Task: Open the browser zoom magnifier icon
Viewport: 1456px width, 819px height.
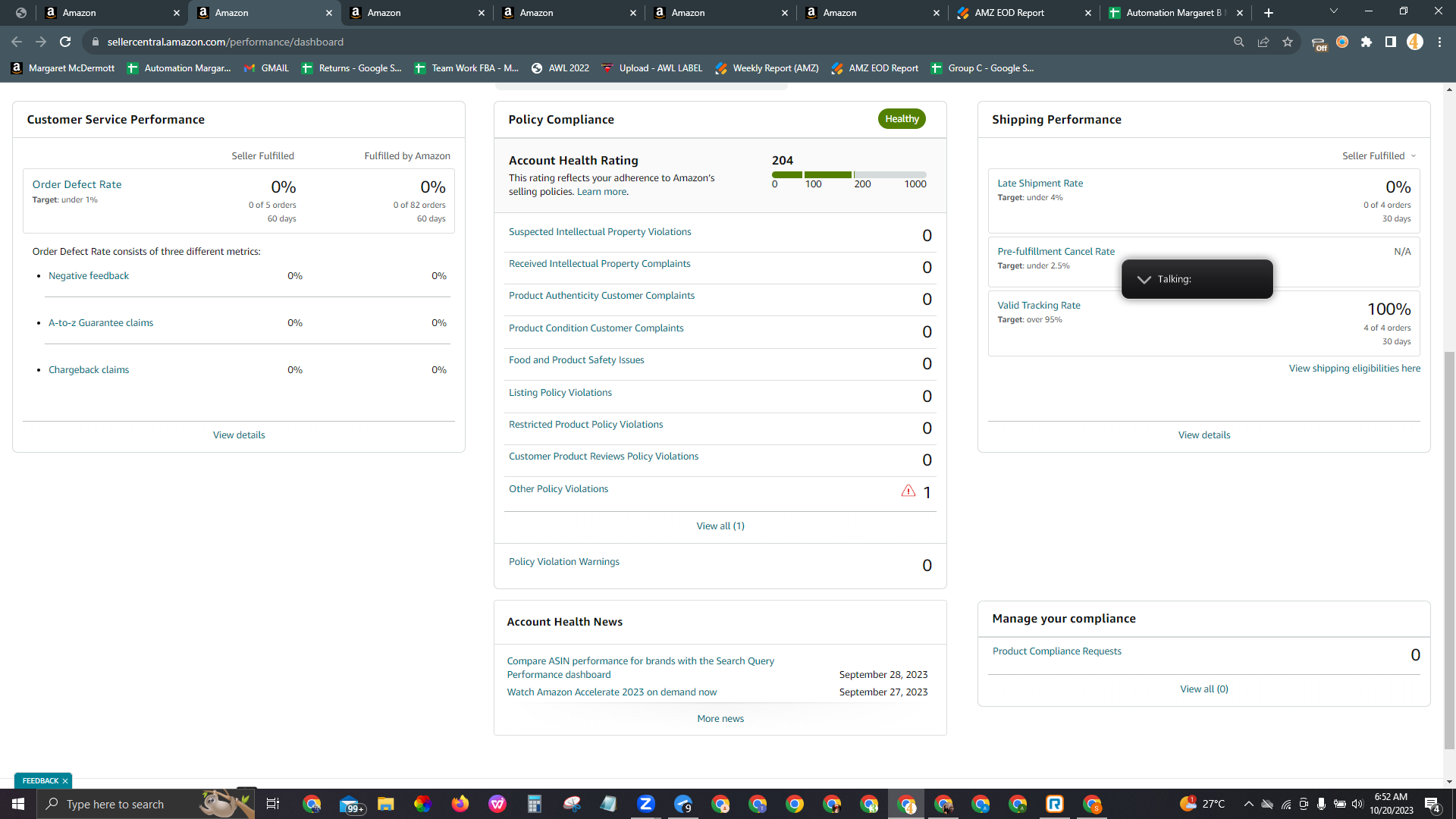Action: click(1239, 42)
